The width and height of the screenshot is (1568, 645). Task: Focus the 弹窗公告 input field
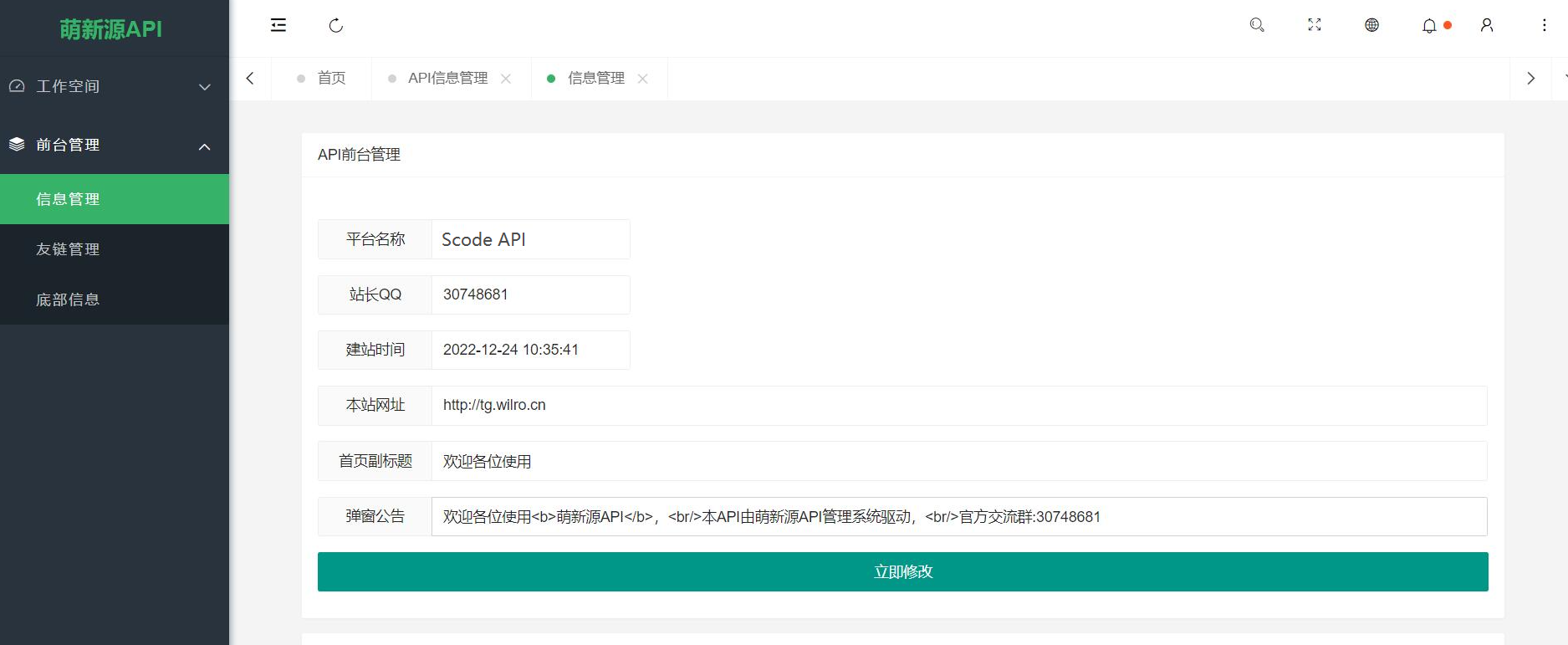click(x=959, y=517)
